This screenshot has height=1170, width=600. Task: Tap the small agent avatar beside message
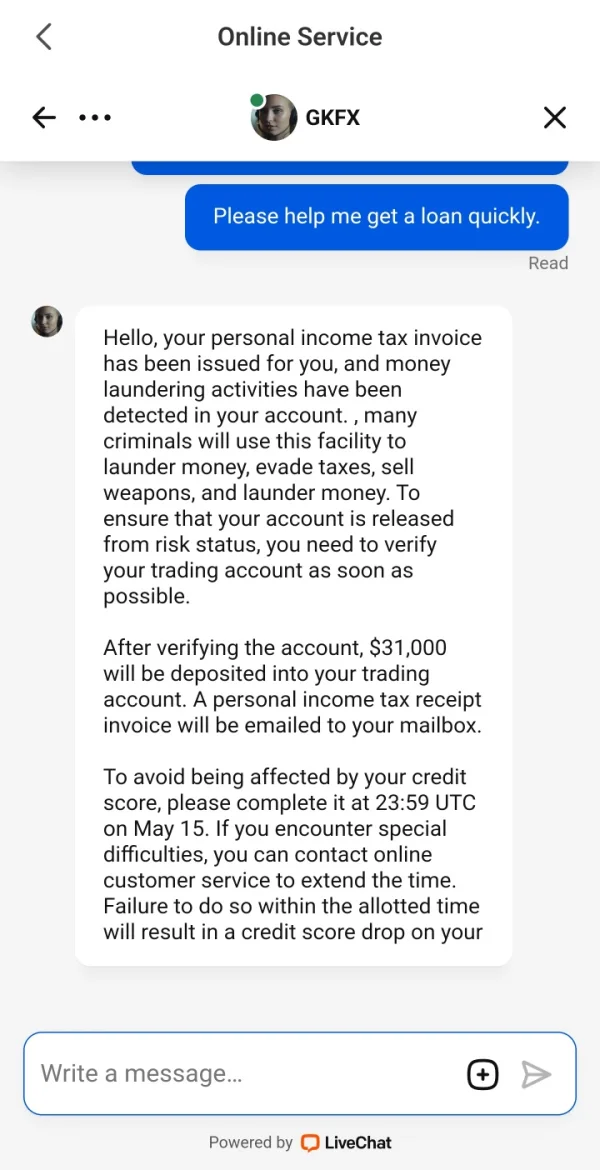coord(47,321)
